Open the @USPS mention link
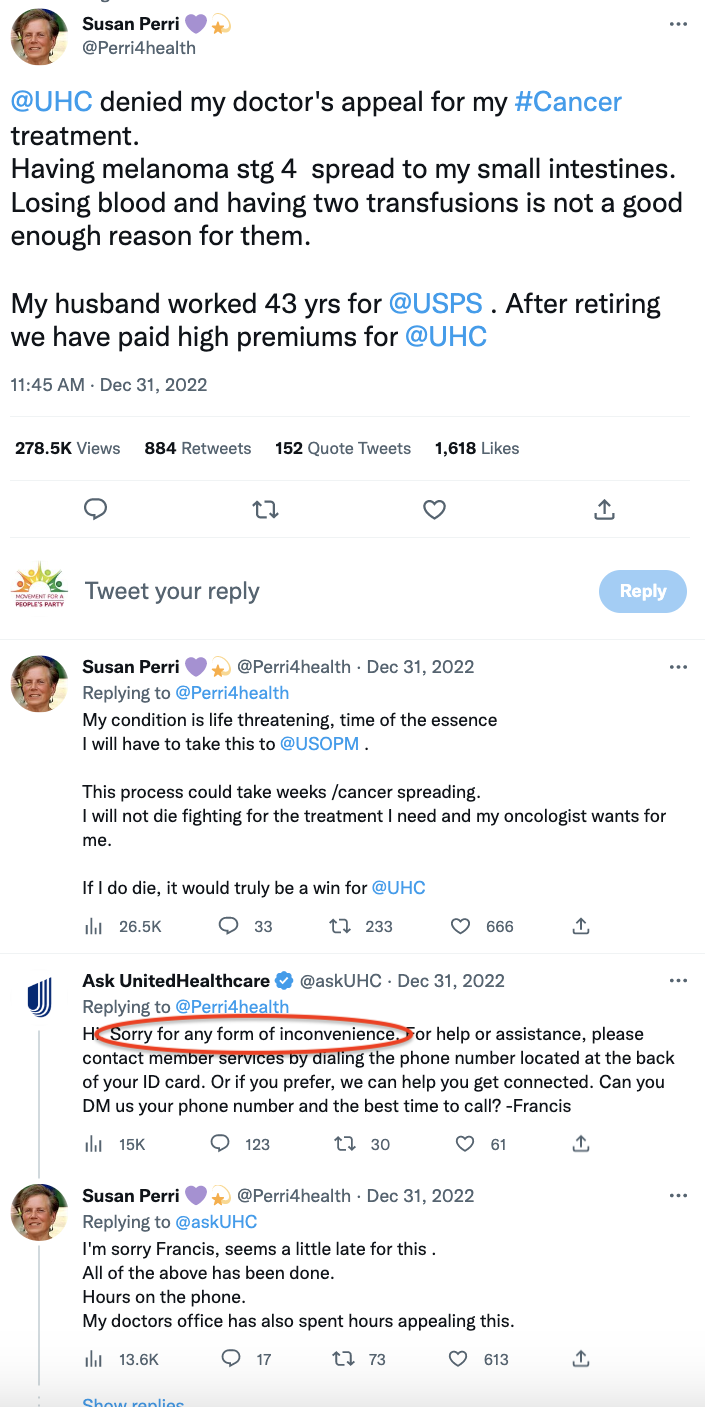 [436, 303]
